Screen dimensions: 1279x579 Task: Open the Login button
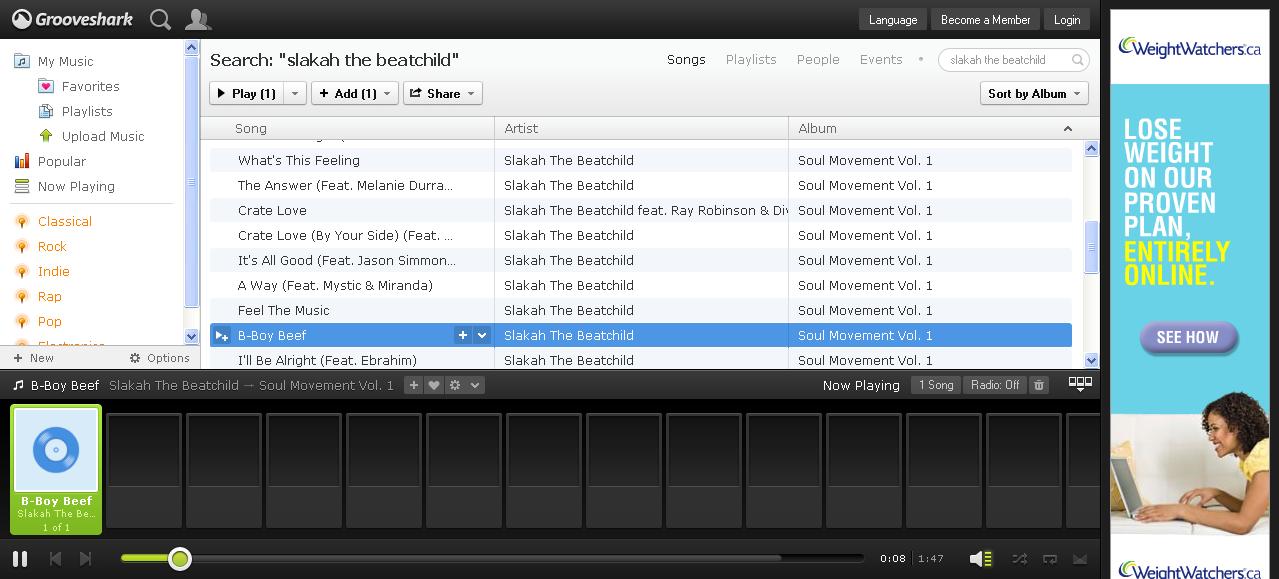click(x=1066, y=19)
